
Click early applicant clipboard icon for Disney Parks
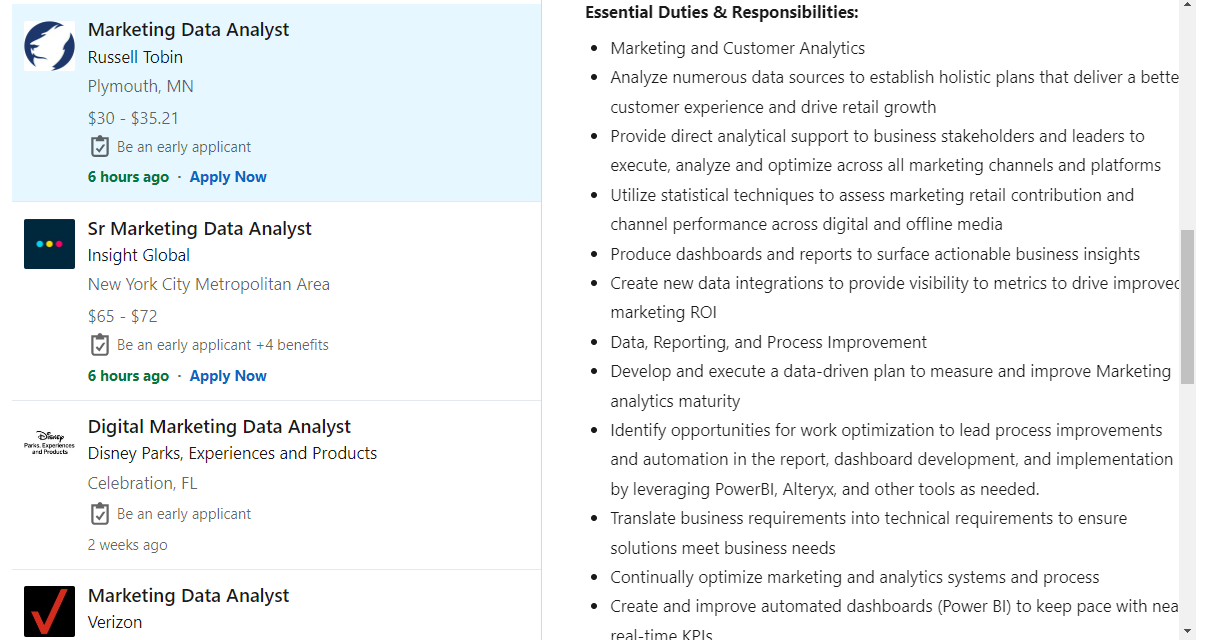(100, 514)
